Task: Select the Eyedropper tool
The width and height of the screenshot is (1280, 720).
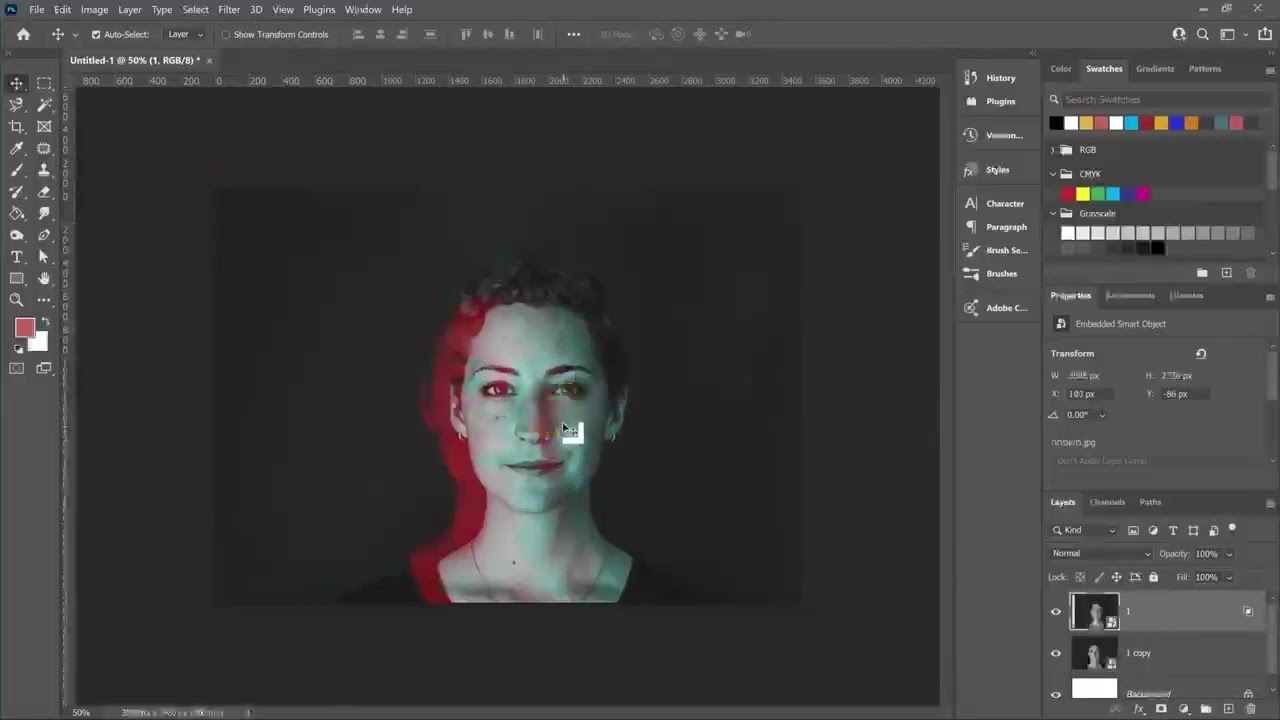Action: pos(17,148)
